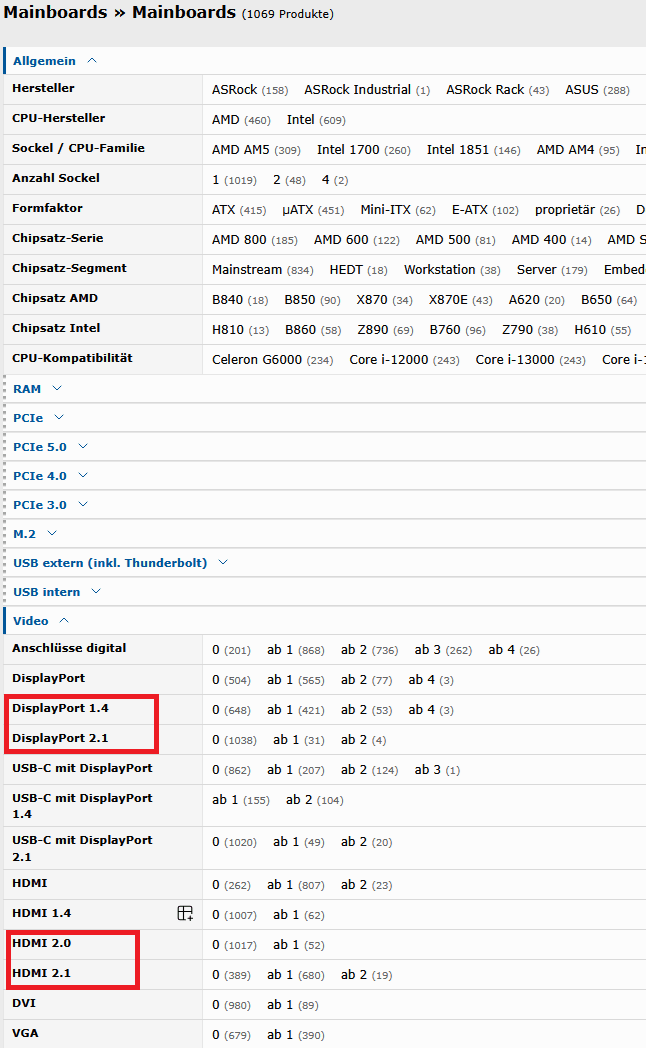This screenshot has height=1048, width=646.
Task: Expand USB extern (inkl. Thunderbolt) section
Action: [x=120, y=563]
